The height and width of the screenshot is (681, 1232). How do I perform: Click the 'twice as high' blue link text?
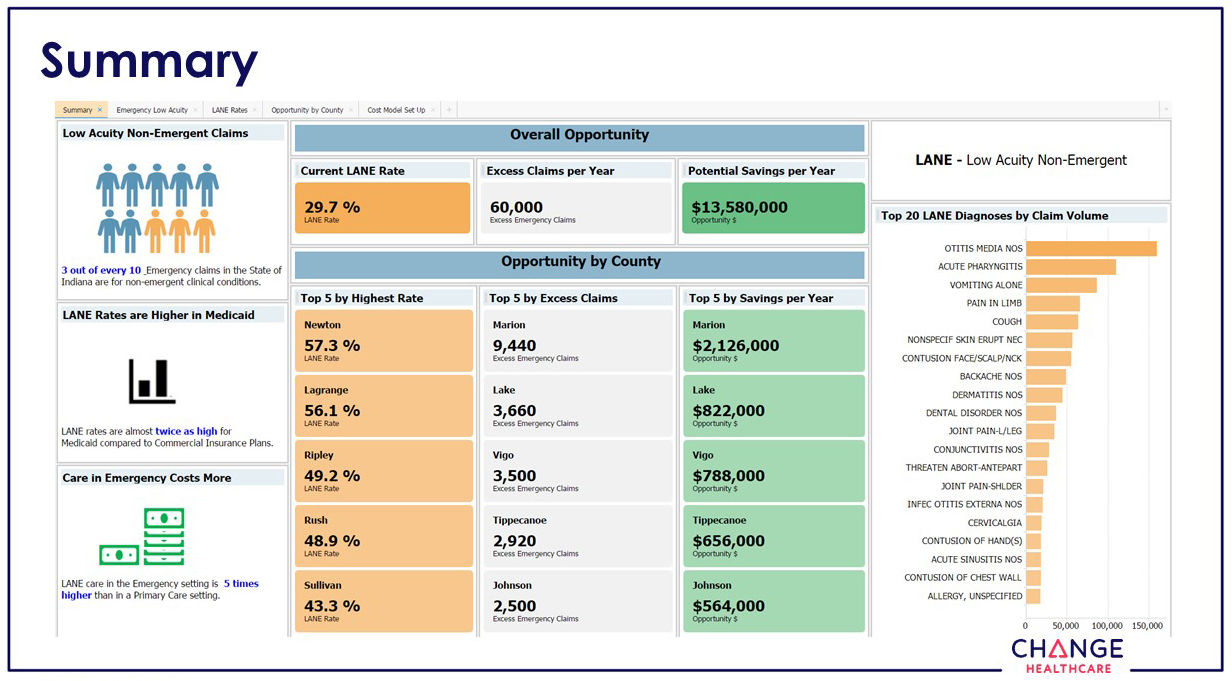[x=186, y=432]
